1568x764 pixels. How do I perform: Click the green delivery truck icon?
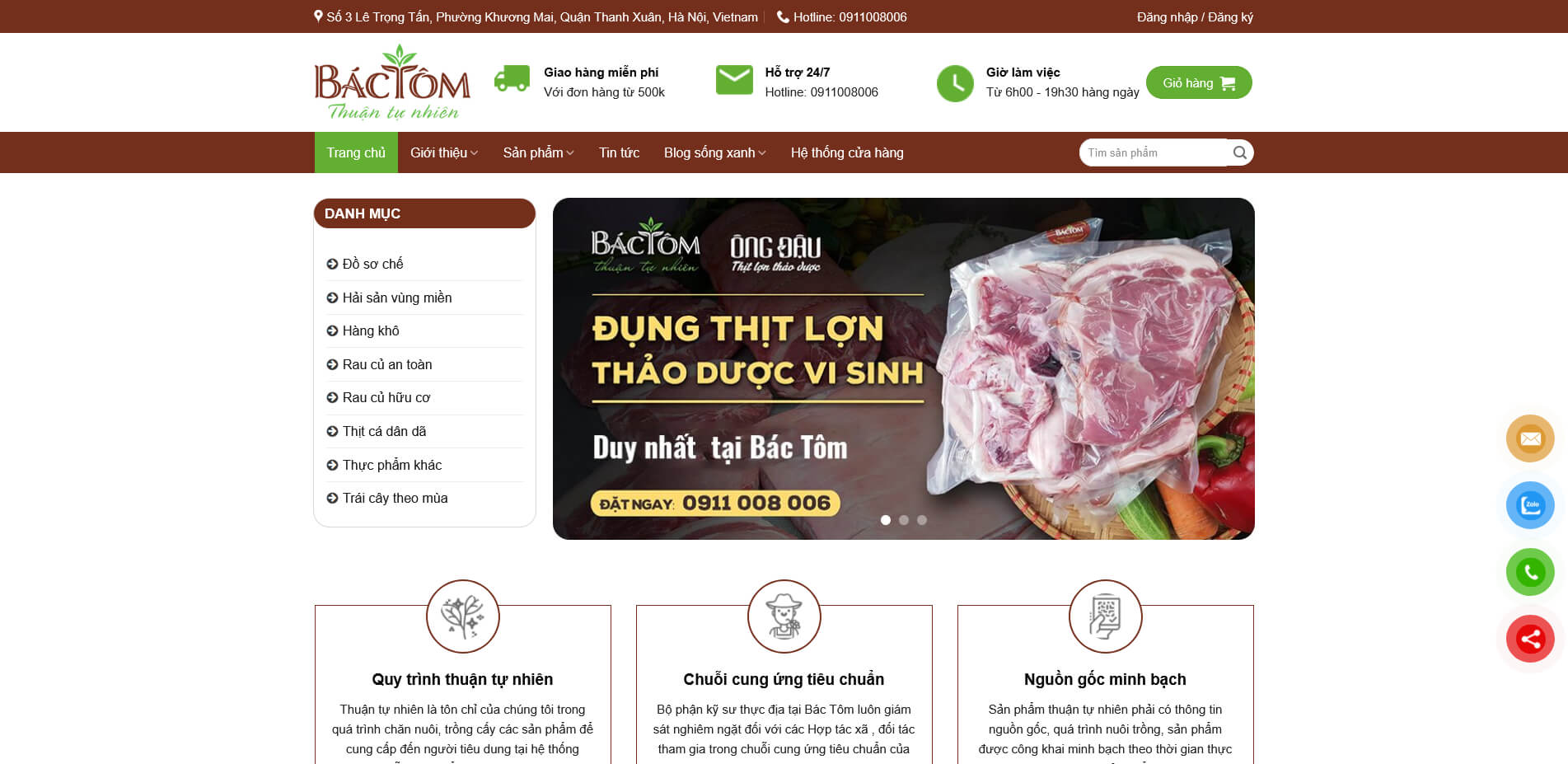click(x=512, y=79)
